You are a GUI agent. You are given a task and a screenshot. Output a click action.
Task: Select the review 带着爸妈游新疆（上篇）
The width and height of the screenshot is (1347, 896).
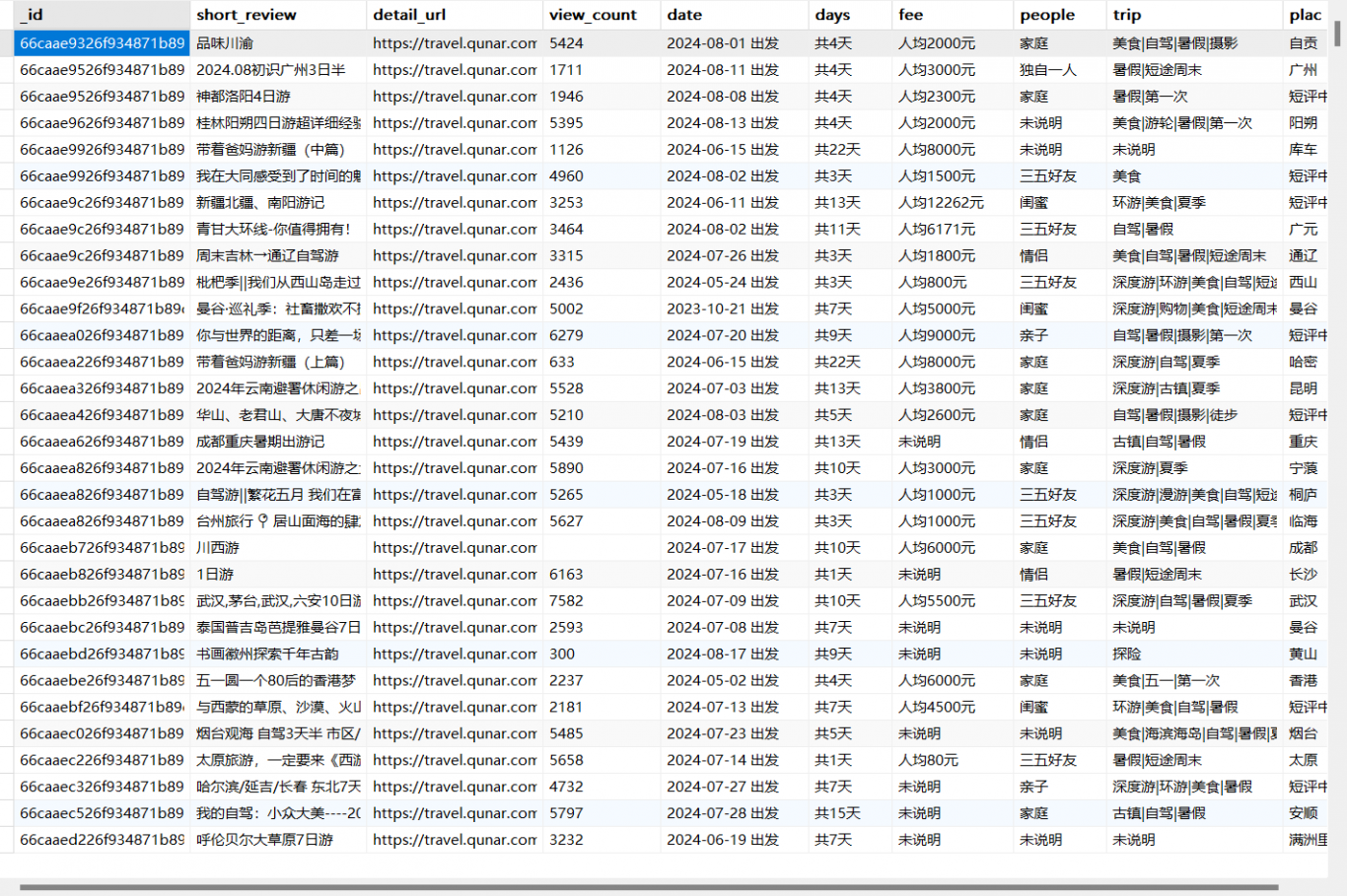(x=278, y=362)
